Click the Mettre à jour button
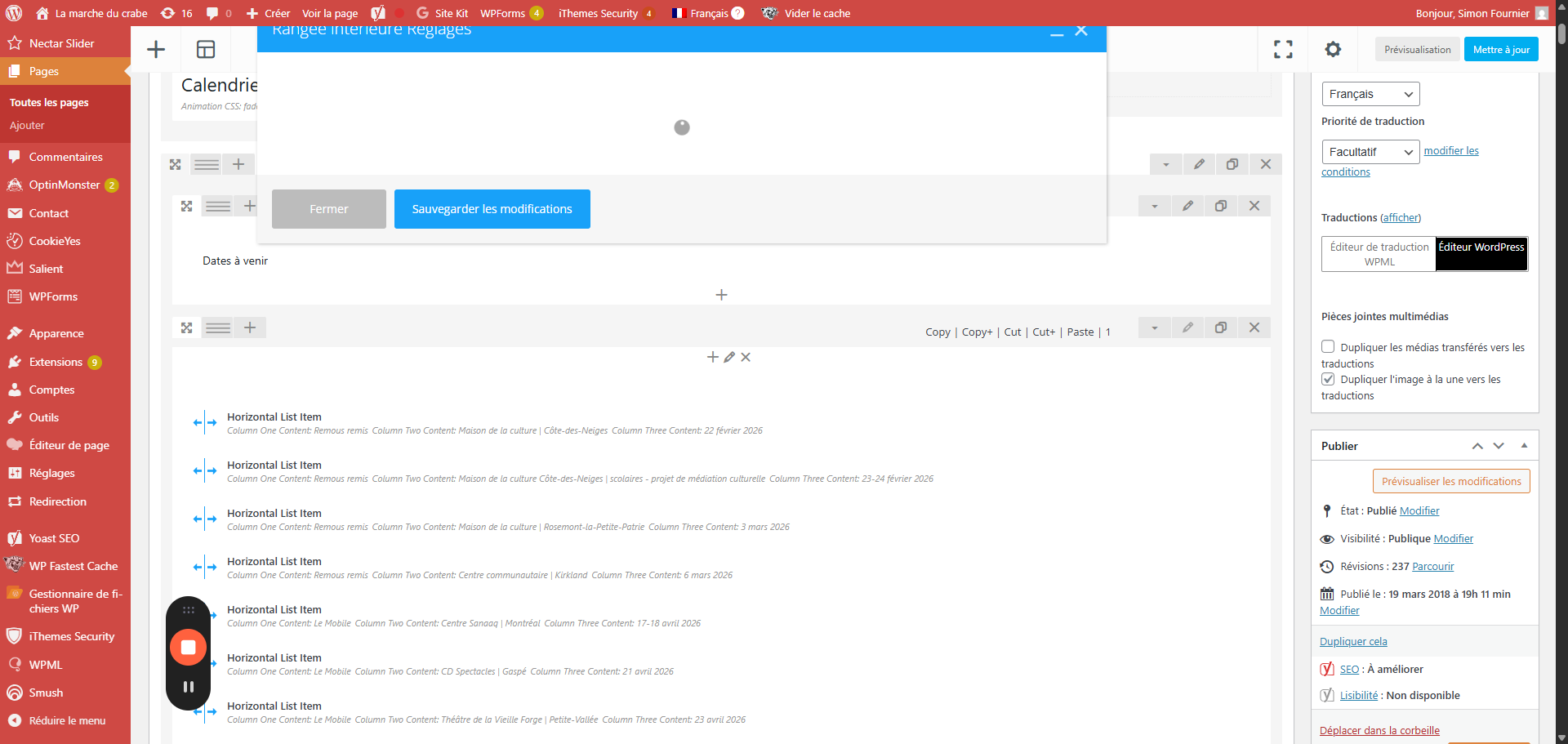1568x744 pixels. [x=1501, y=50]
